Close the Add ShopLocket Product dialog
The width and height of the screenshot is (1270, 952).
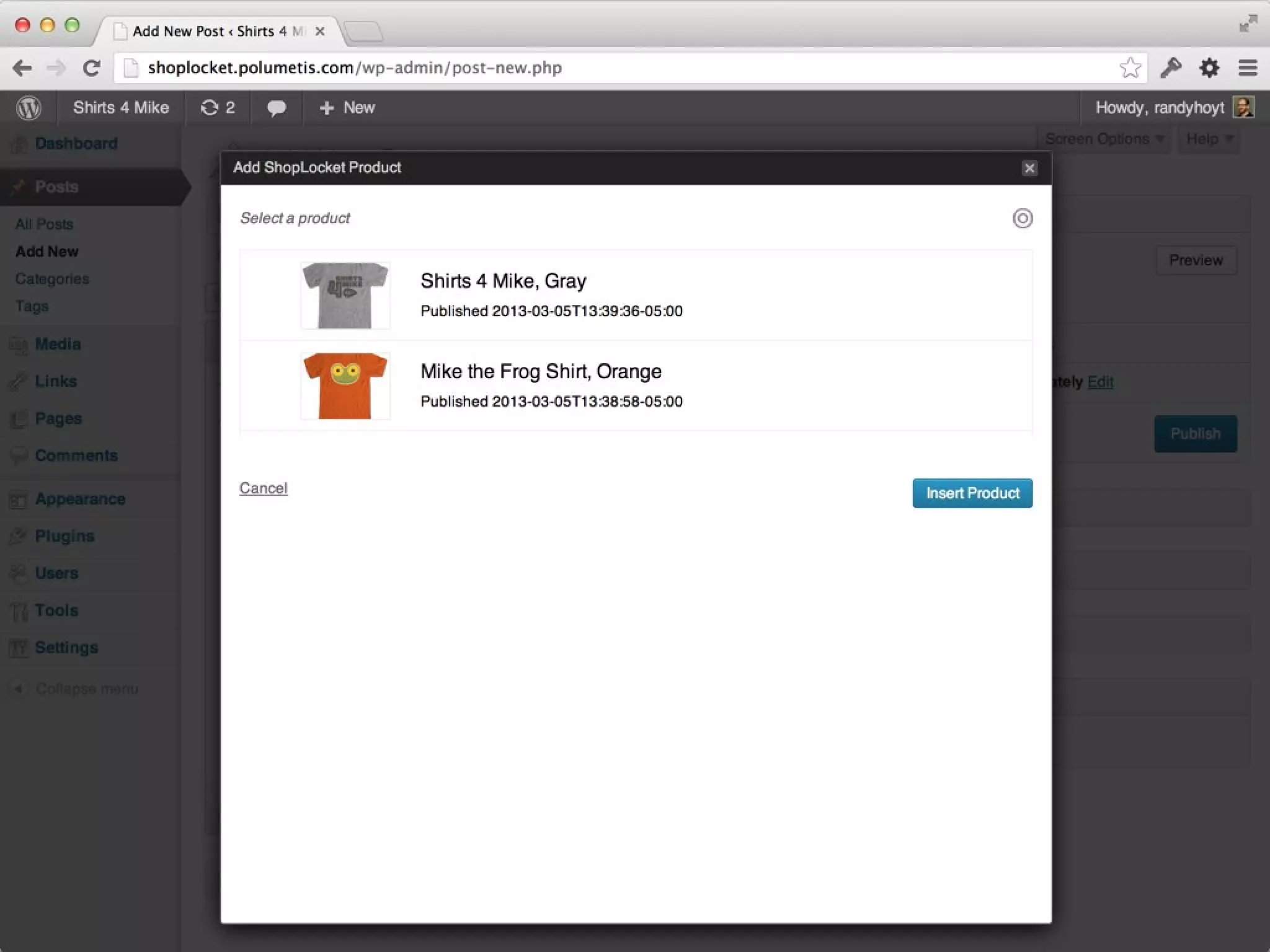1029,168
